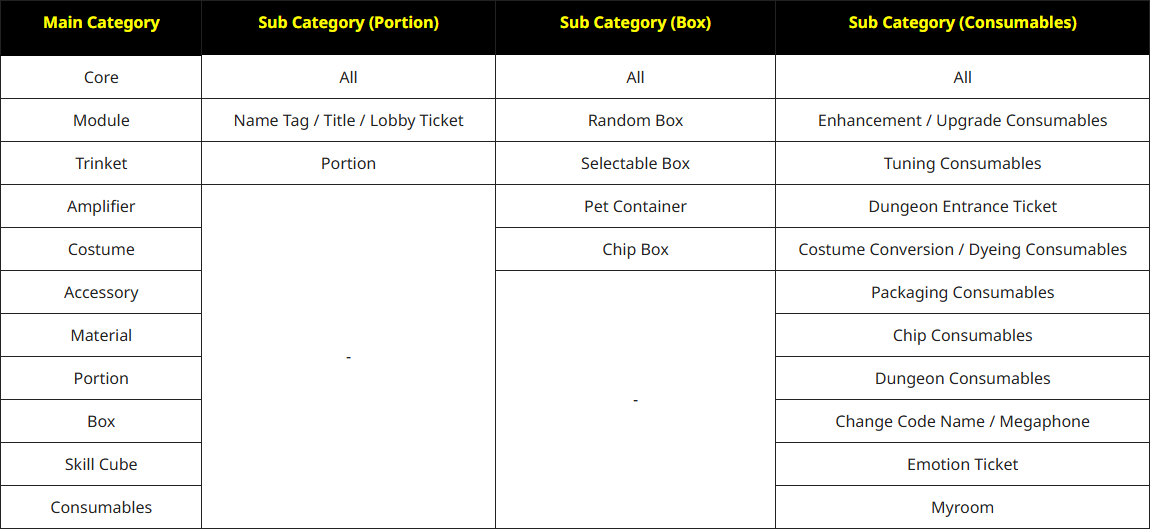Click the Emotion Ticket cell
This screenshot has height=529, width=1150.
tap(962, 464)
